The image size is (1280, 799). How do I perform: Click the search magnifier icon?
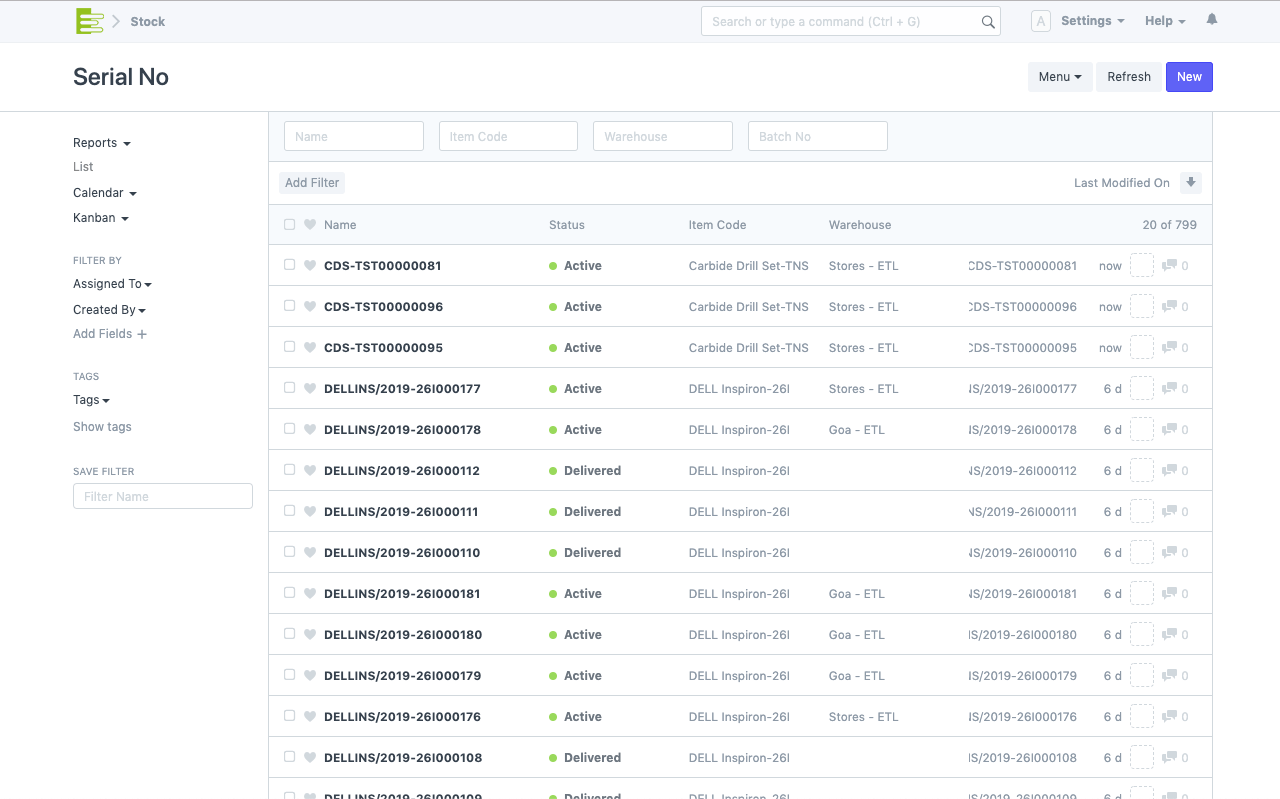987,22
